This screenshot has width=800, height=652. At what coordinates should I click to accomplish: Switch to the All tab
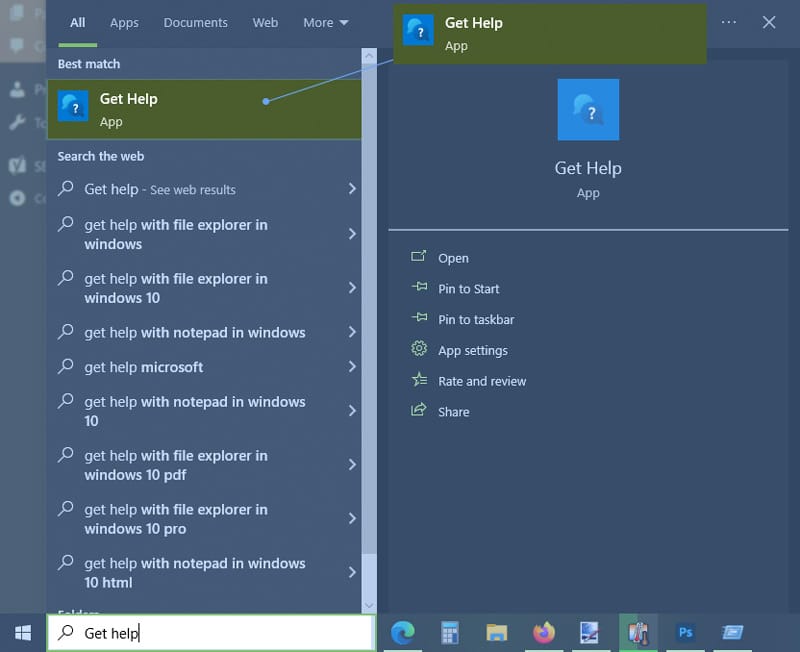click(78, 23)
